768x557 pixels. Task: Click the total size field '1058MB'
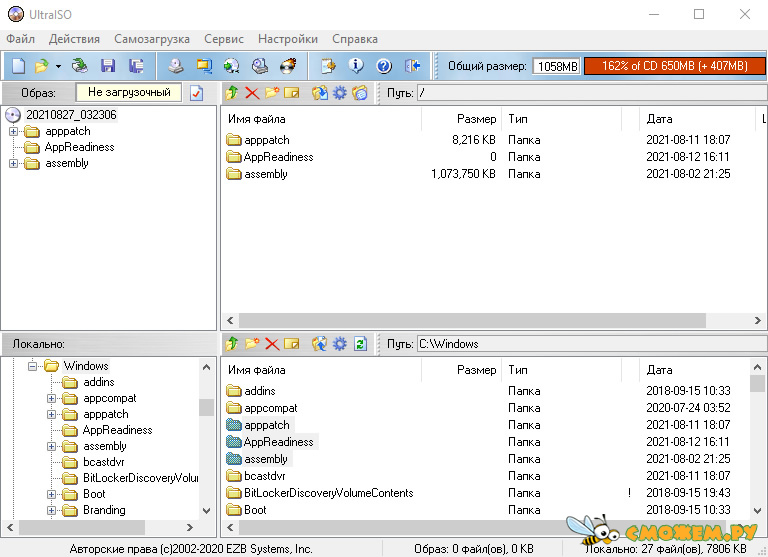(x=557, y=66)
